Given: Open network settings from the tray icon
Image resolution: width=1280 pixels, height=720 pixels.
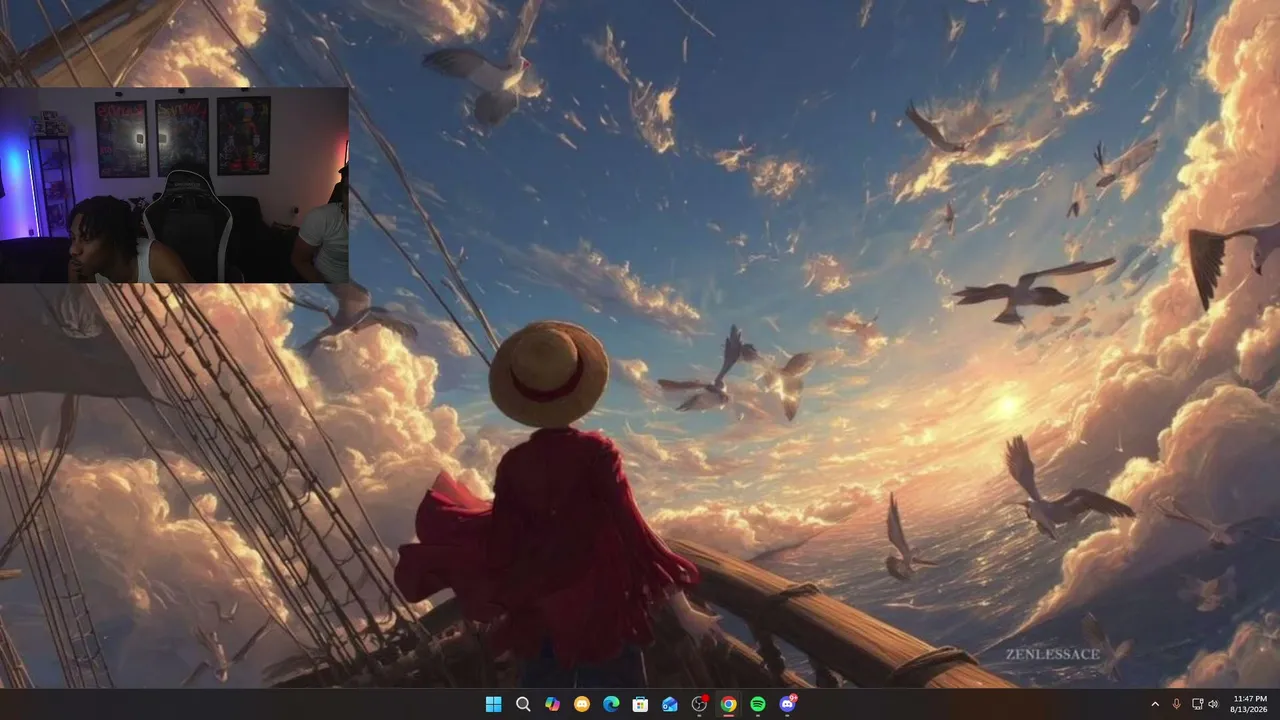Looking at the screenshot, I should pos(1197,704).
